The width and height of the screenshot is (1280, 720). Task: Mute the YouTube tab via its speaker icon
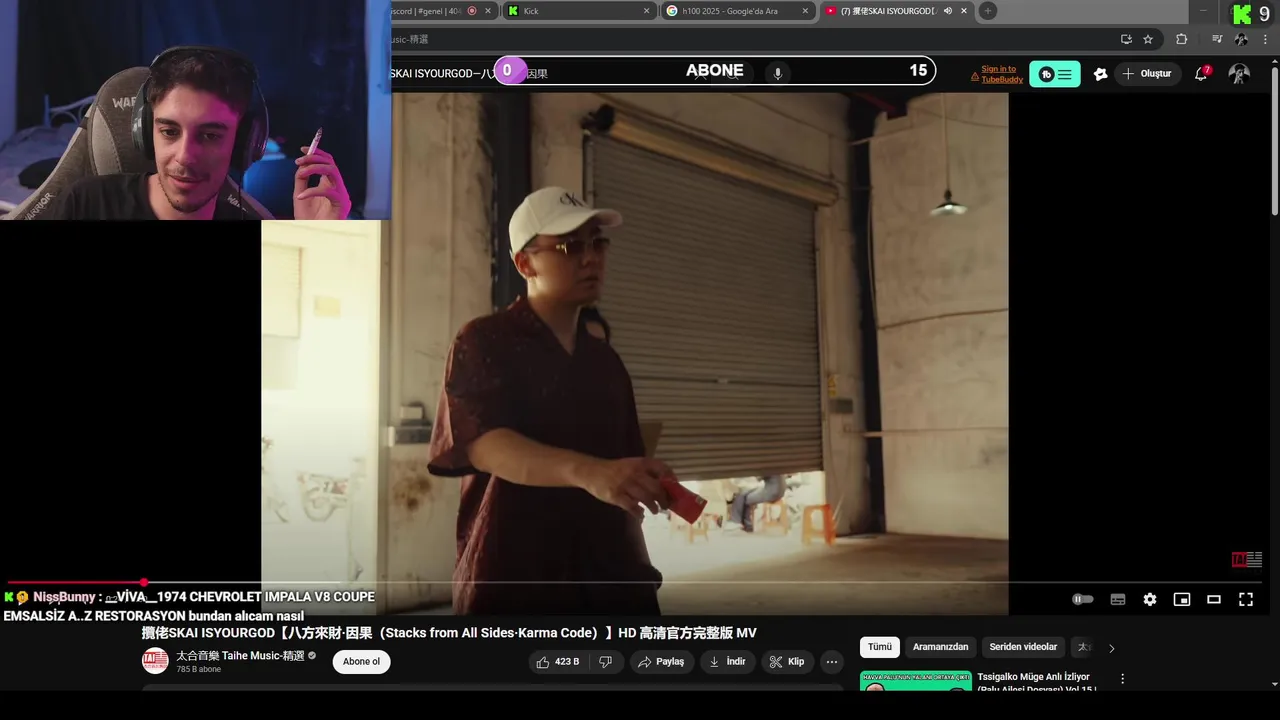pyautogui.click(x=947, y=11)
